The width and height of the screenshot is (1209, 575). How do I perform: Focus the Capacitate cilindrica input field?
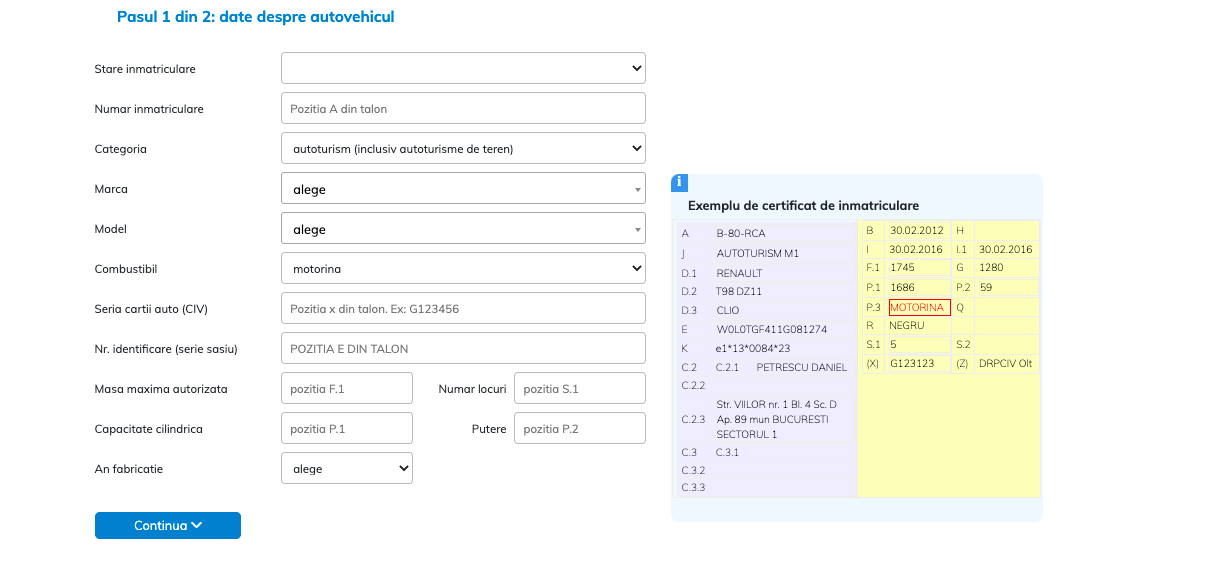pyautogui.click(x=347, y=428)
